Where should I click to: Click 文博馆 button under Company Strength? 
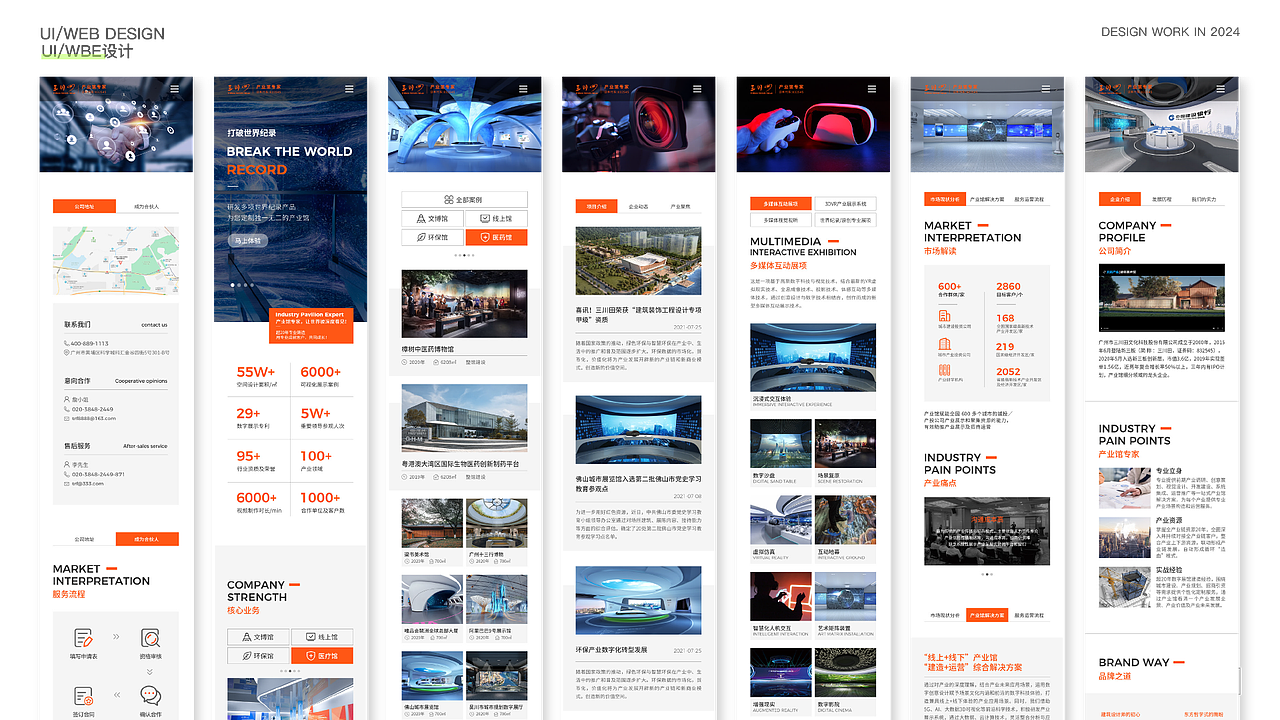(258, 636)
